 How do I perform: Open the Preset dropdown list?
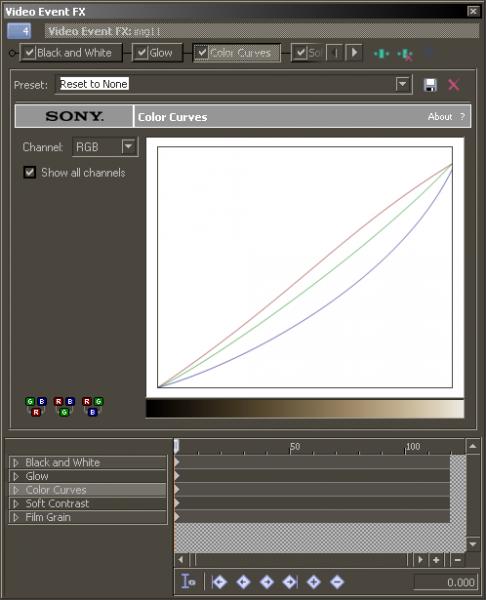(x=403, y=84)
